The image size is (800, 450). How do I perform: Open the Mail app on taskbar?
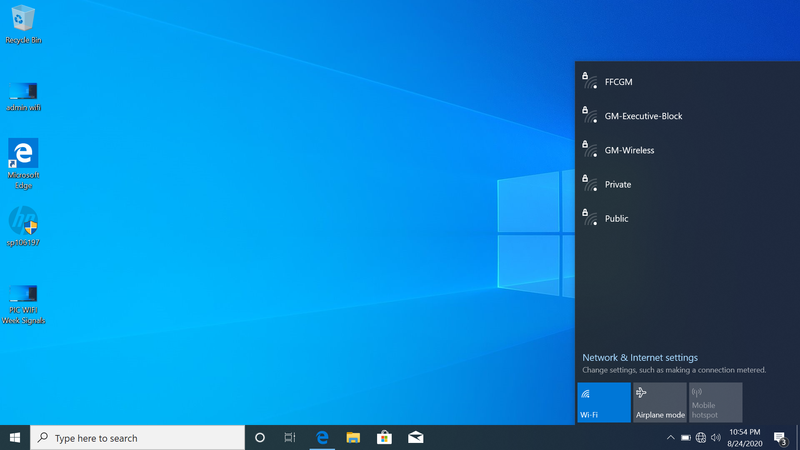415,438
